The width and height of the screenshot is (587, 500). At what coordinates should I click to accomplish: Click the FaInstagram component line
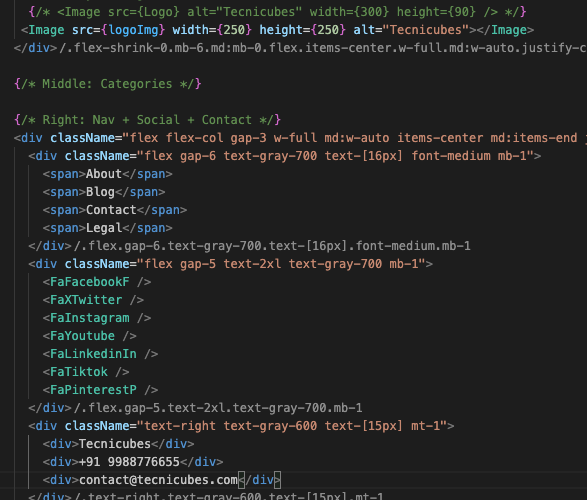[x=97, y=318]
